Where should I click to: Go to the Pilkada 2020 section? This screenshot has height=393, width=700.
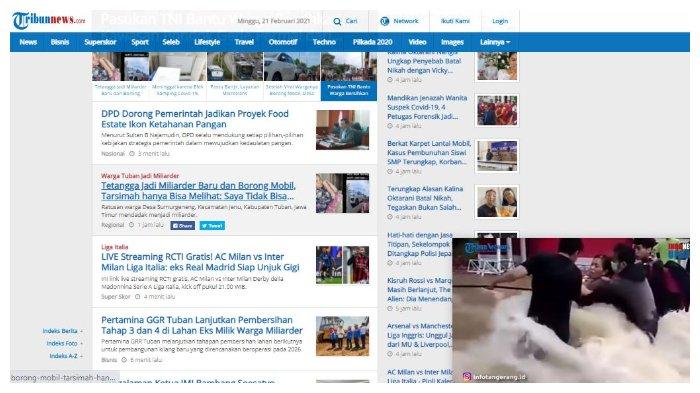(x=372, y=42)
